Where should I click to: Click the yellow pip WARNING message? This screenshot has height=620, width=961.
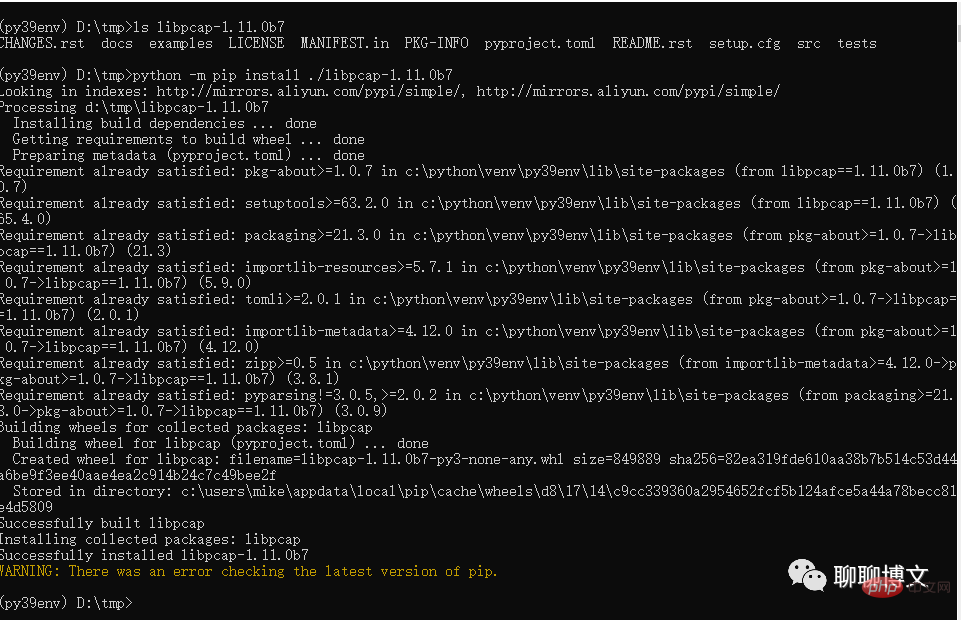click(x=248, y=571)
